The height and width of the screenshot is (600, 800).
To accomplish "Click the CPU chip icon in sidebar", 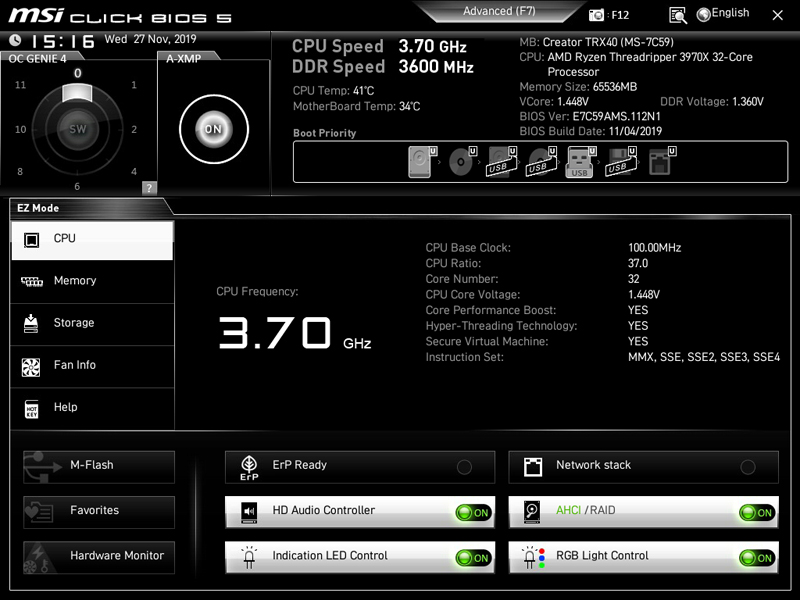I will tap(31, 239).
